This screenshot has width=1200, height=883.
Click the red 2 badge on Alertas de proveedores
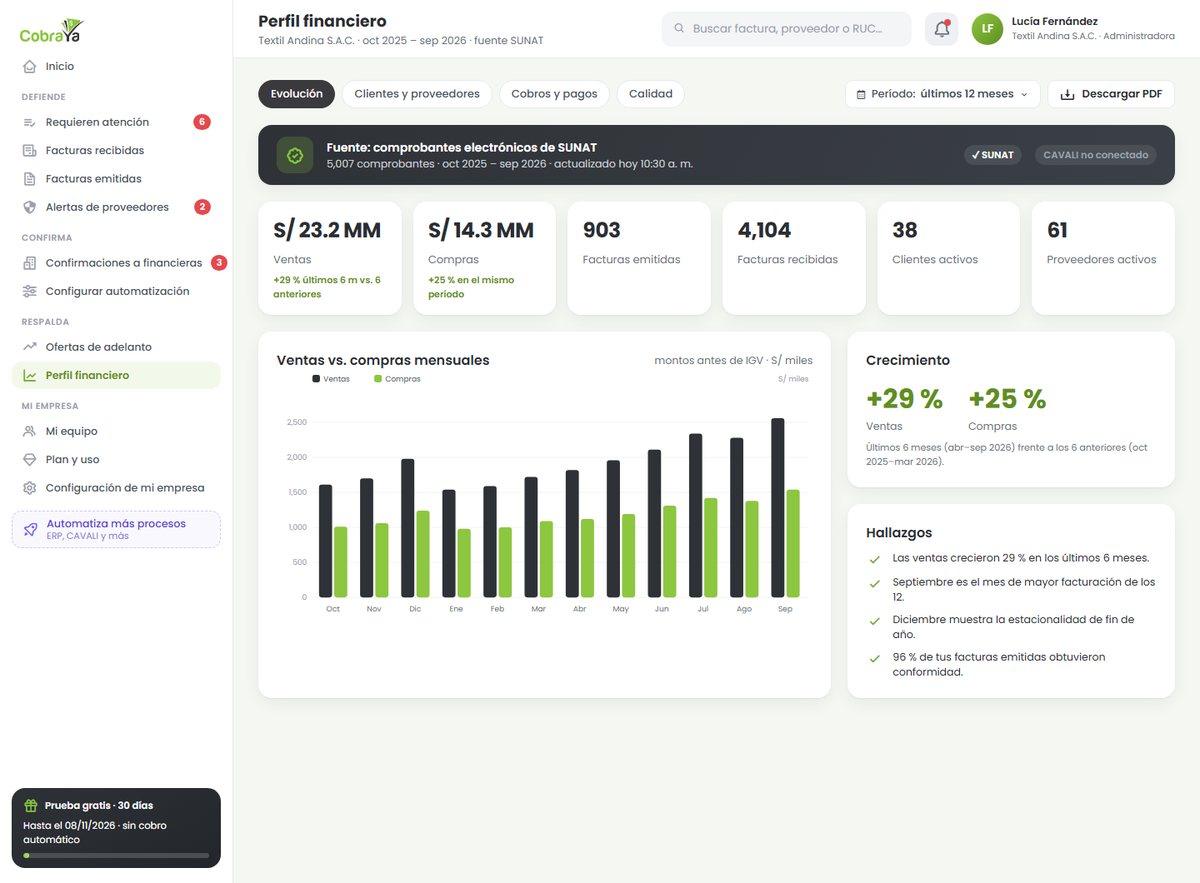point(202,207)
